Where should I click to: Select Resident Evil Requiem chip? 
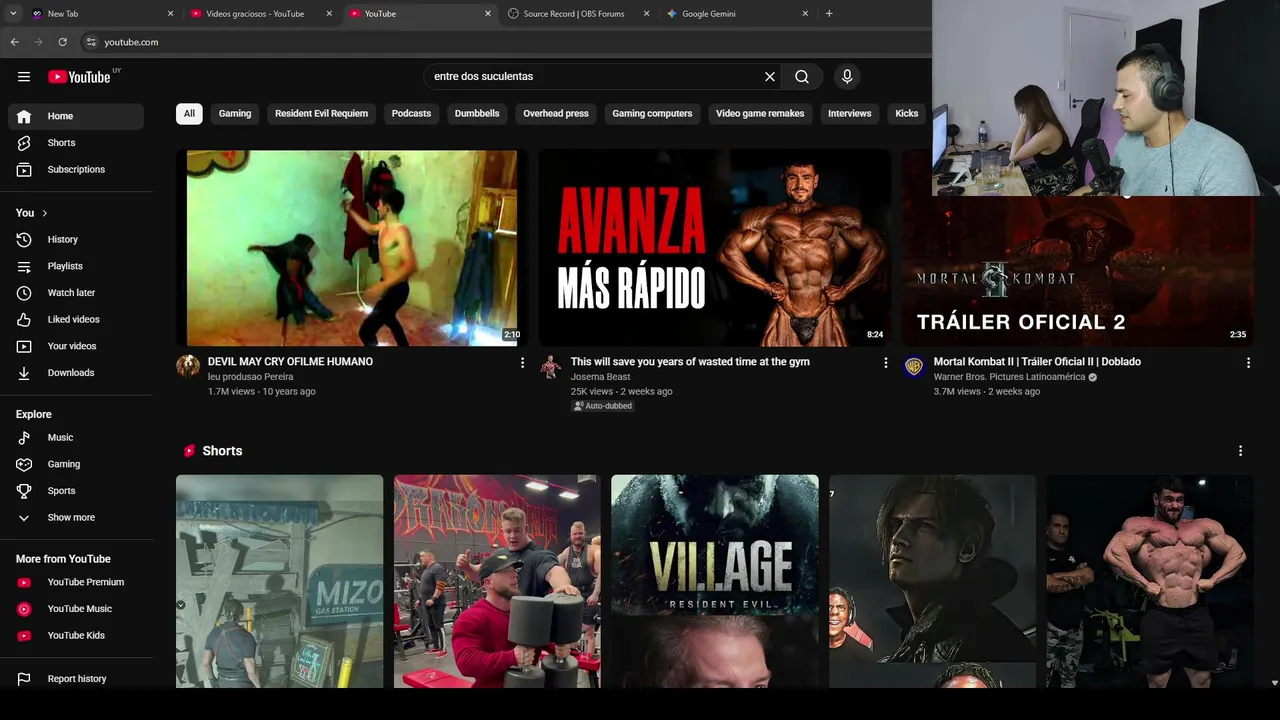click(x=321, y=114)
